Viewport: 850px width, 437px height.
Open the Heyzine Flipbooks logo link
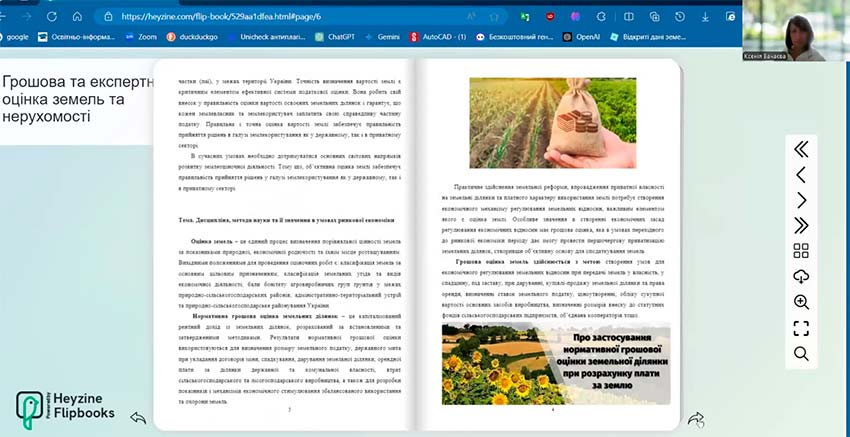65,407
